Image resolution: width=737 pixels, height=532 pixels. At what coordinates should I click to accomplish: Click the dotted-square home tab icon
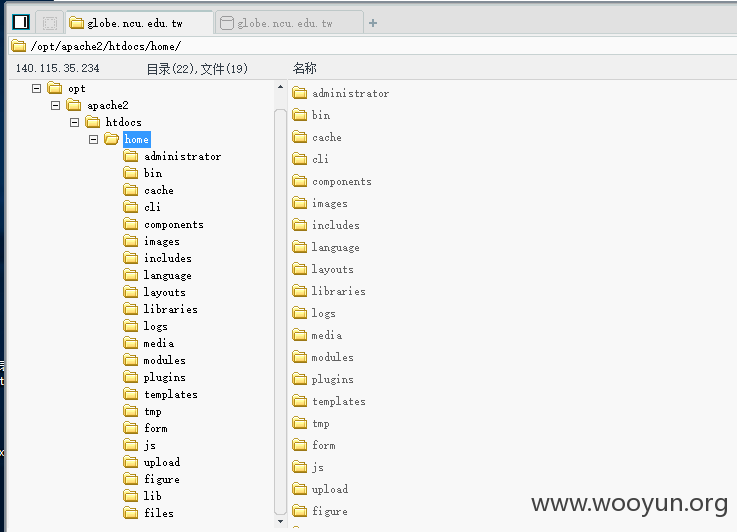50,23
